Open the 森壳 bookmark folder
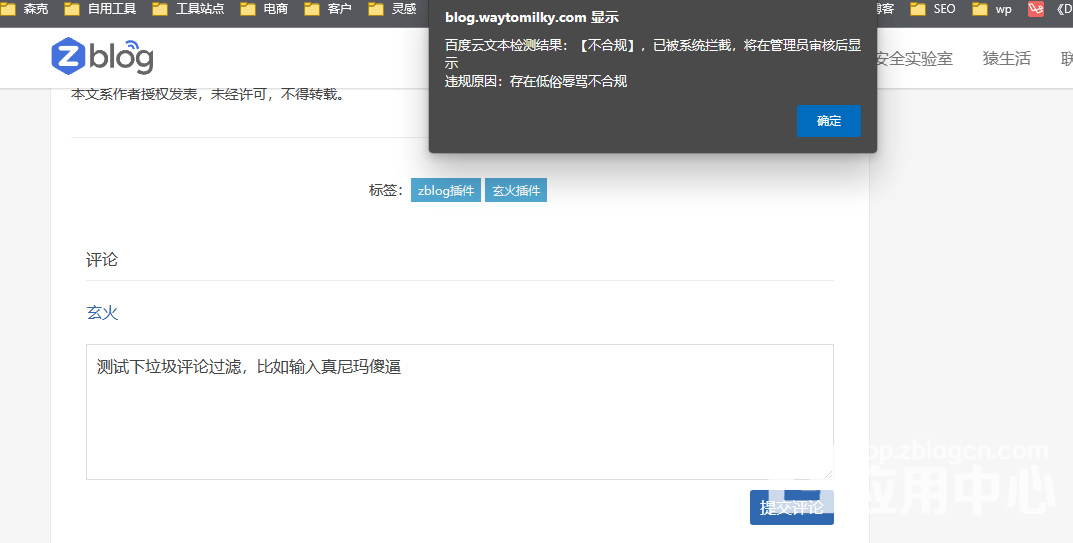The width and height of the screenshot is (1073, 543). click(27, 9)
